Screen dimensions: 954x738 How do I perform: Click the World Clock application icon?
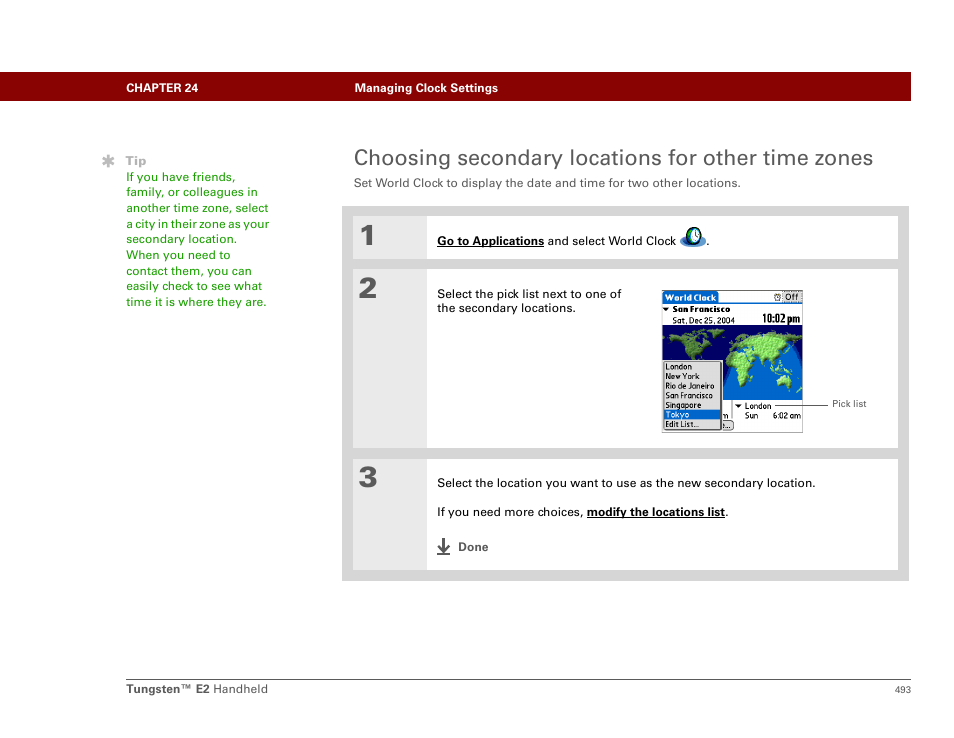693,237
